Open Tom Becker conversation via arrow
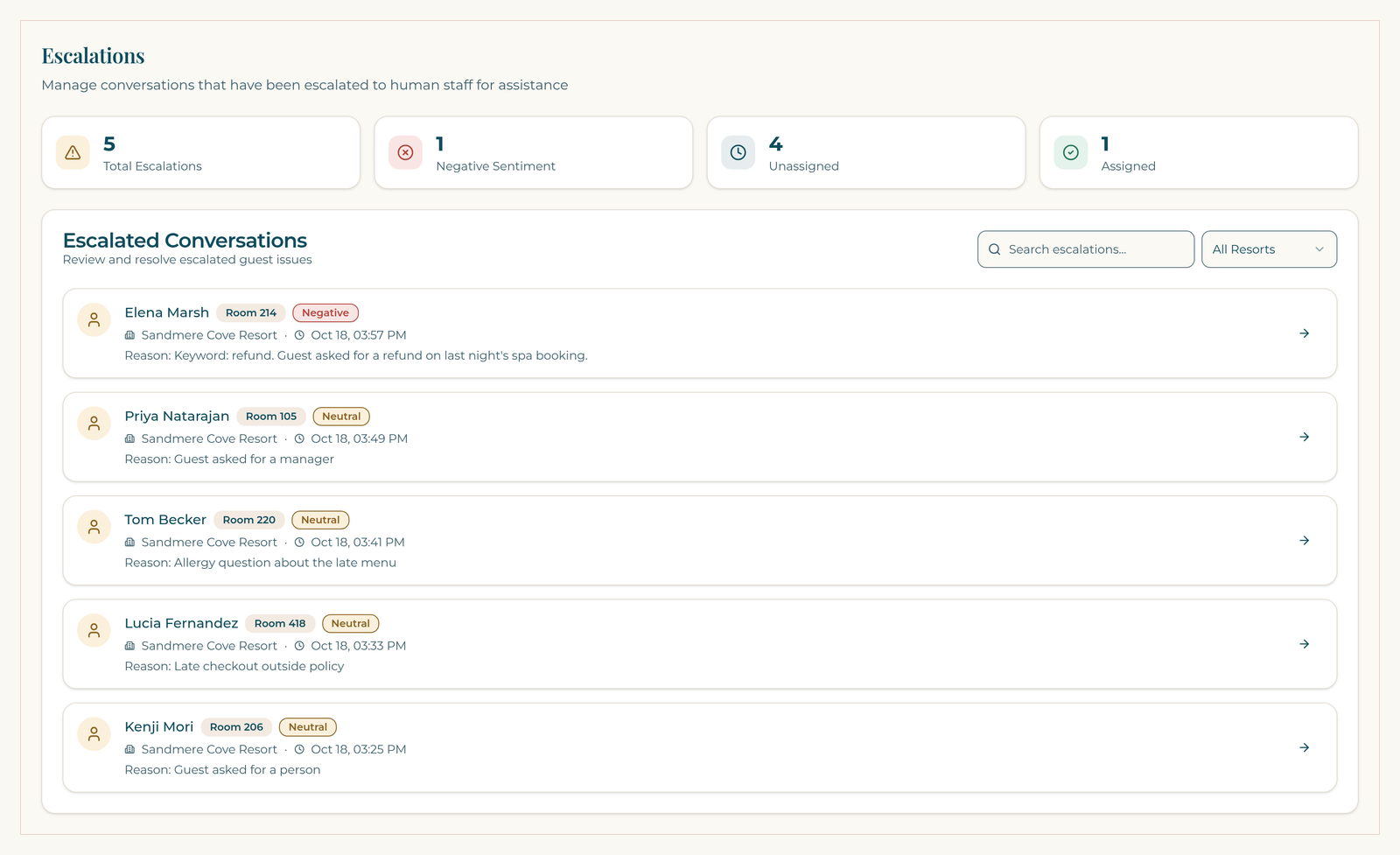The image size is (1400, 855). click(1304, 541)
